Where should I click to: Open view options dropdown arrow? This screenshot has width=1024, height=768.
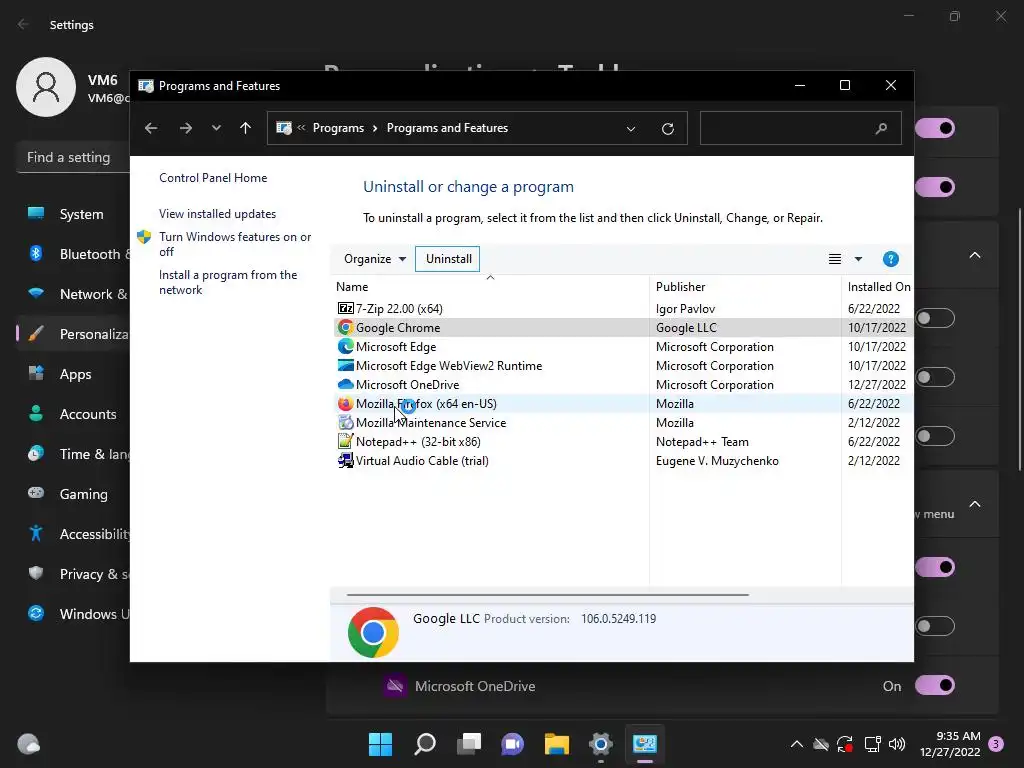[858, 259]
